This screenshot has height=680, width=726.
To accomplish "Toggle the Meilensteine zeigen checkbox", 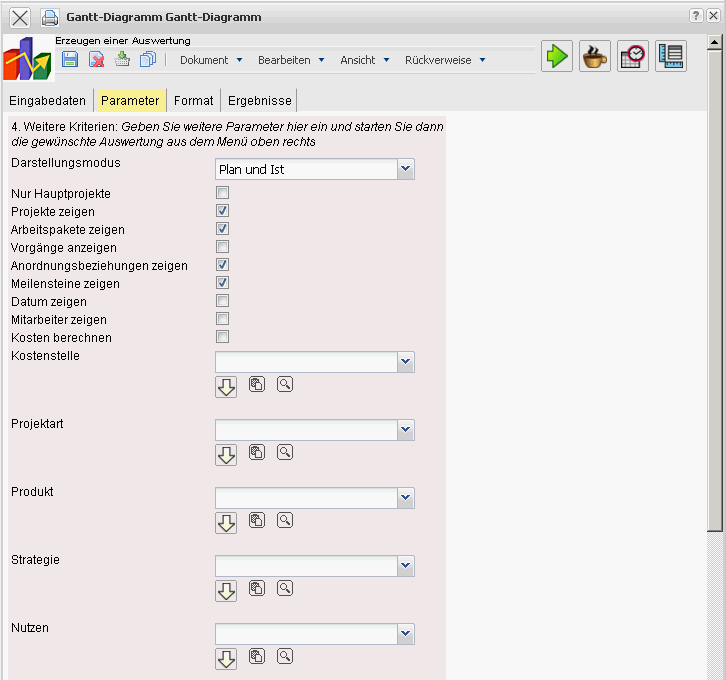I will [222, 283].
